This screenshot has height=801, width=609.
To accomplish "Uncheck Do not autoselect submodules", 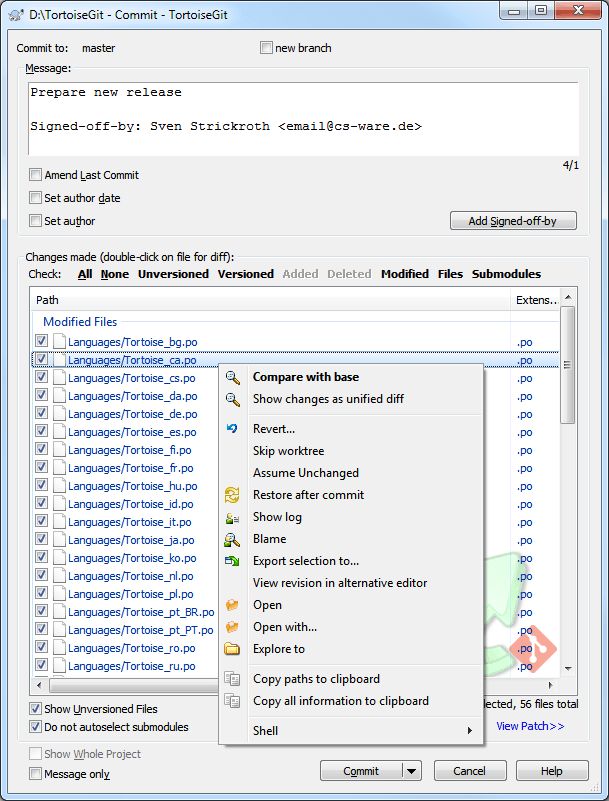I will (x=35, y=726).
